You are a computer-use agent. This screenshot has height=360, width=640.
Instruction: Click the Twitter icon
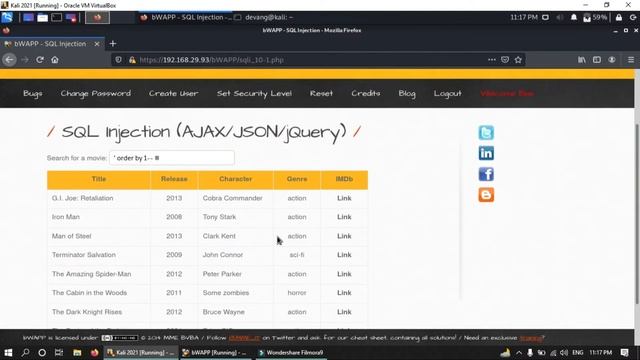point(486,133)
